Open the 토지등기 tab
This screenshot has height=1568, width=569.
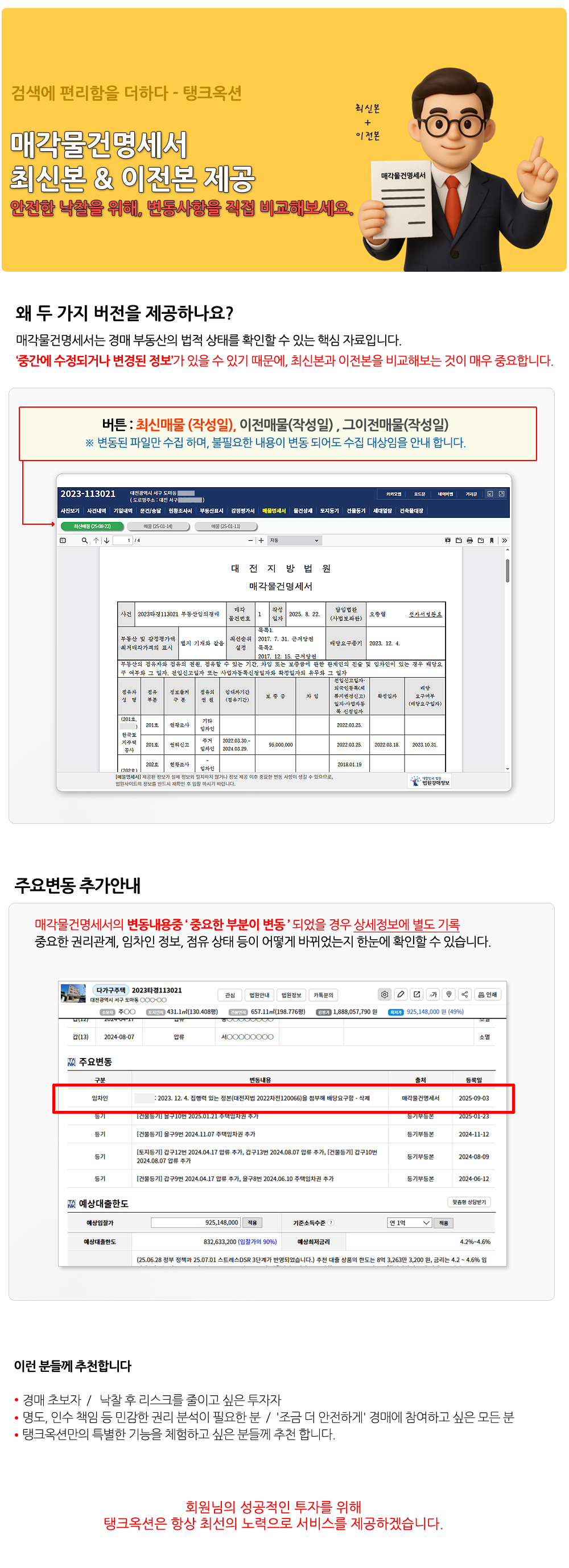pyautogui.click(x=329, y=511)
